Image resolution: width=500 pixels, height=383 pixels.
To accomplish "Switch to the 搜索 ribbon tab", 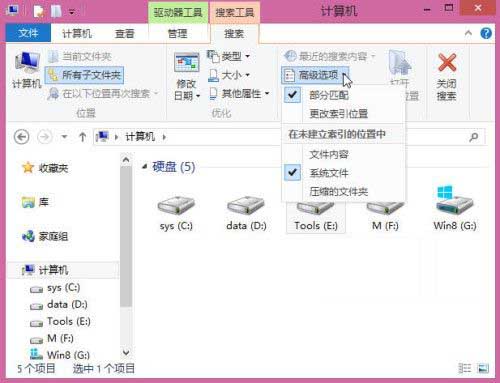I will click(x=234, y=34).
